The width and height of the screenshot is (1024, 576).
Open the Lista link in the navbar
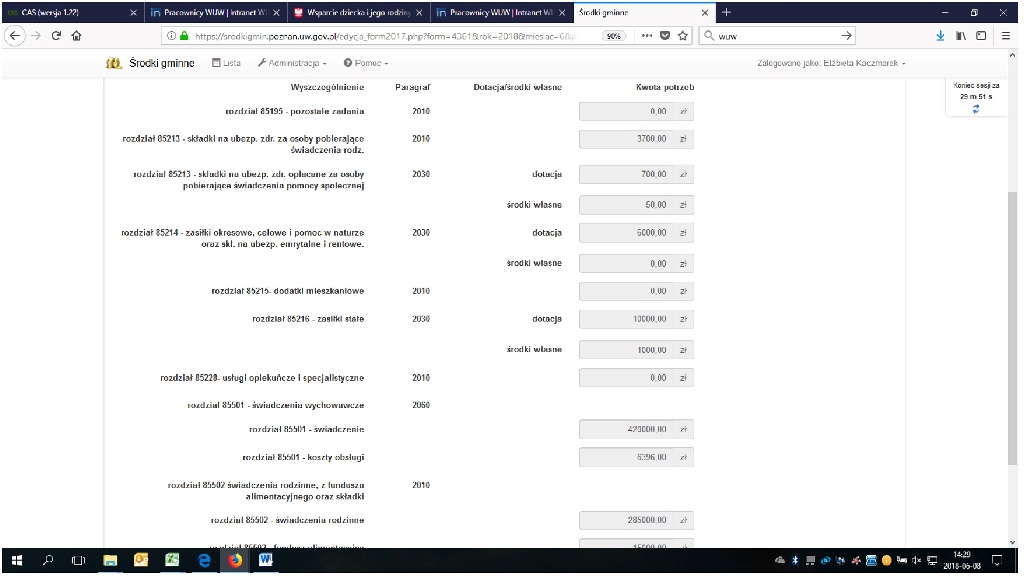226,63
